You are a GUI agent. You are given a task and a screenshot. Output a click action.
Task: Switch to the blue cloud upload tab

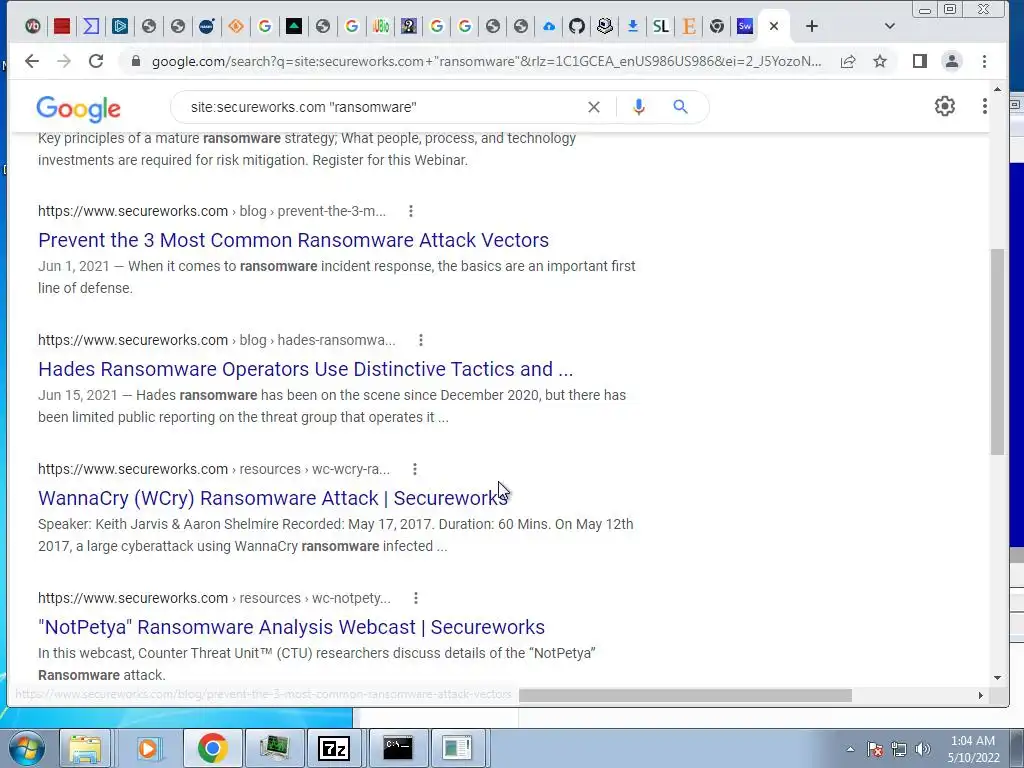point(549,26)
